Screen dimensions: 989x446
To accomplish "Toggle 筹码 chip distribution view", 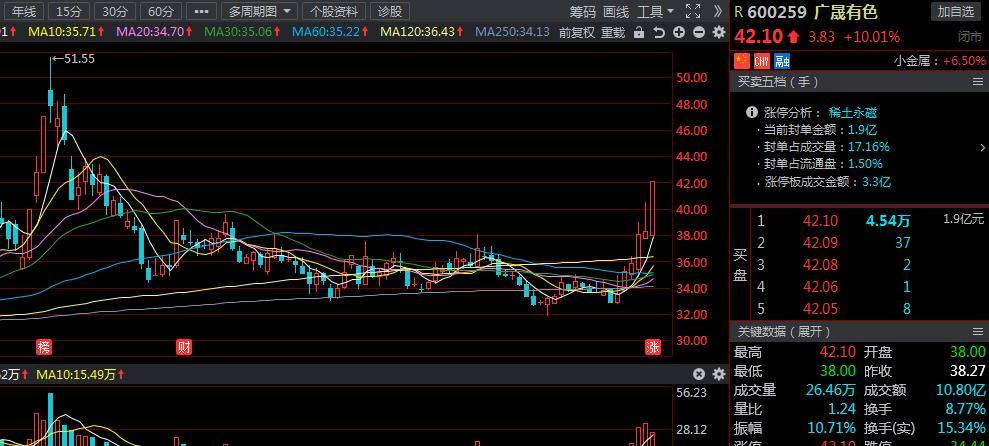I will tap(582, 12).
